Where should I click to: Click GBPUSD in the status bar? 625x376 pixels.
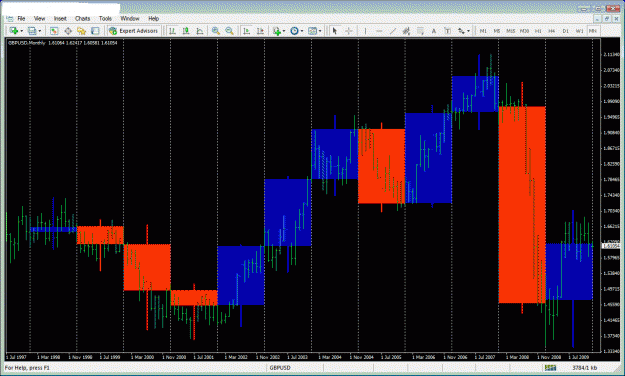coord(280,368)
